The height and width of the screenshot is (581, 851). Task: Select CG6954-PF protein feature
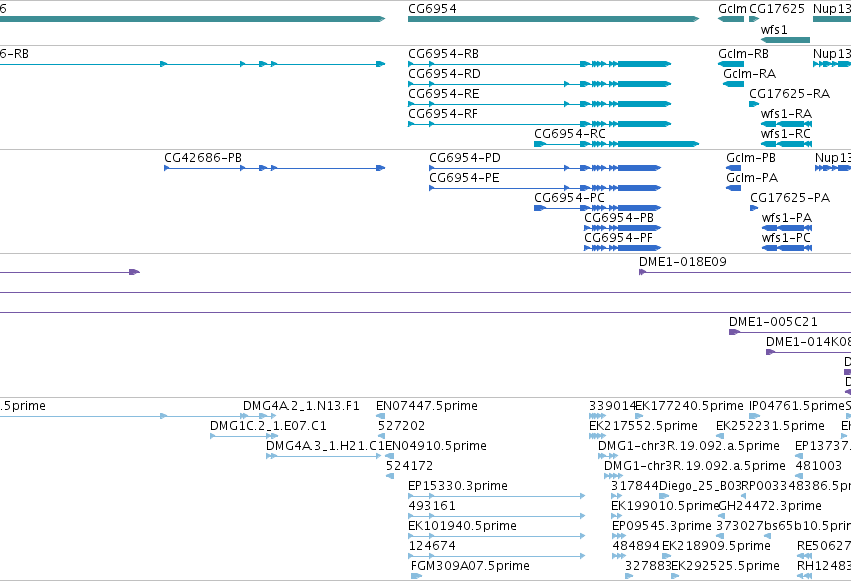623,248
